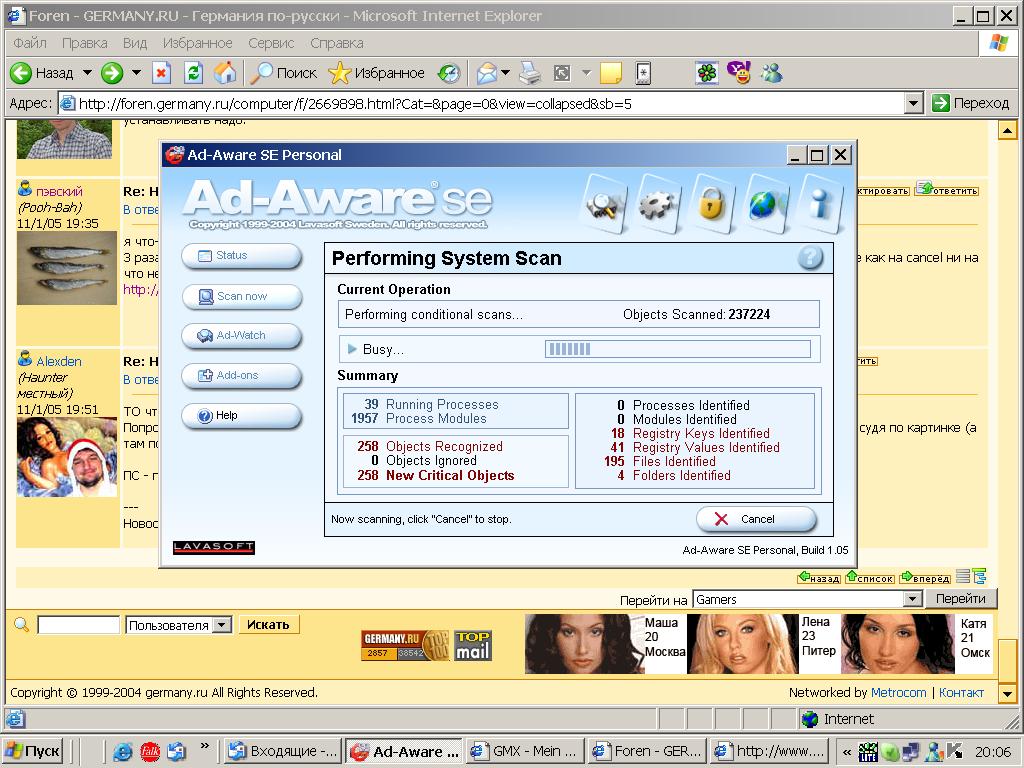Open the Сервис menu

271,43
